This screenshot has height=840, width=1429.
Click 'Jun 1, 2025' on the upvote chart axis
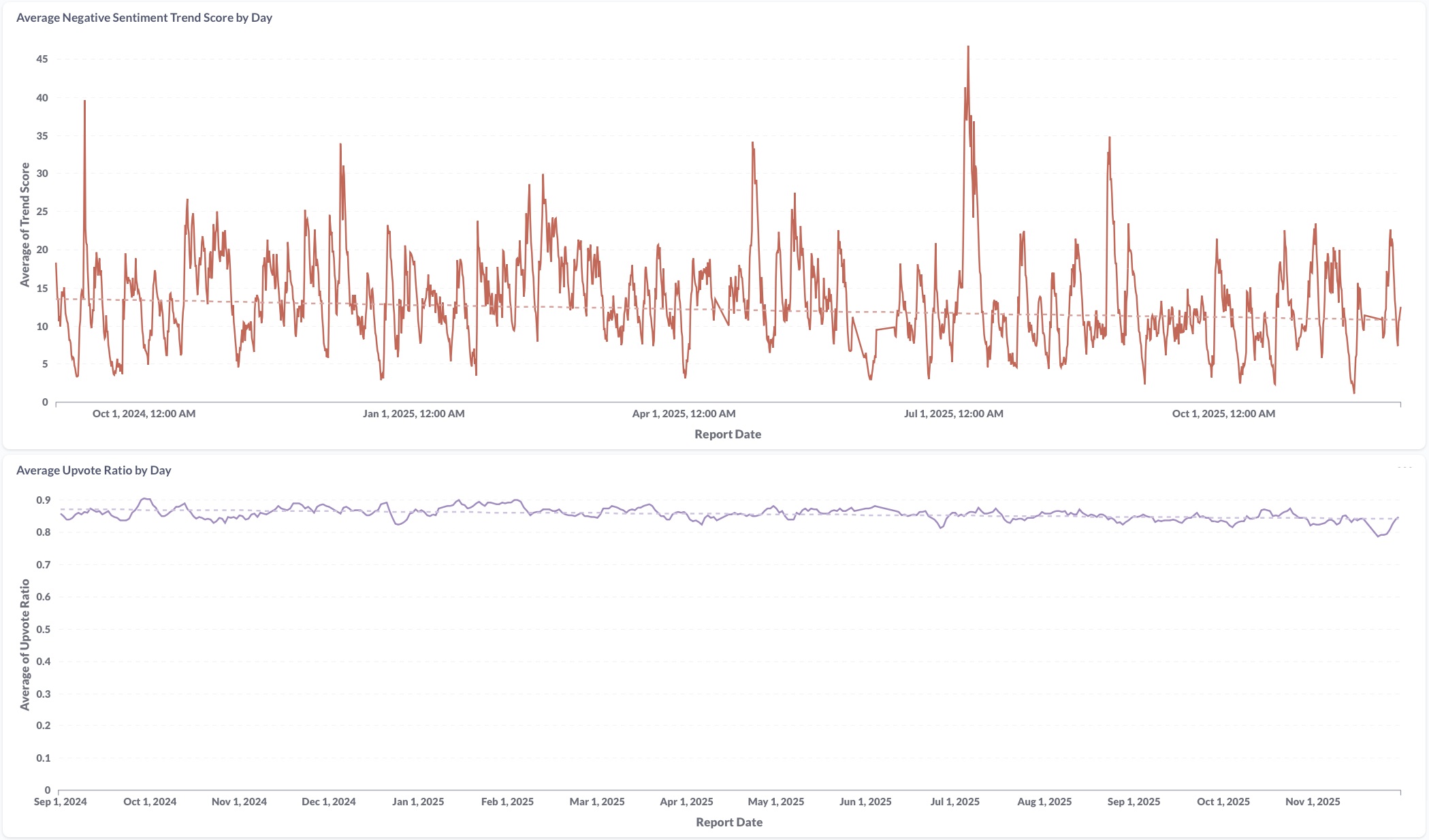coord(865,801)
